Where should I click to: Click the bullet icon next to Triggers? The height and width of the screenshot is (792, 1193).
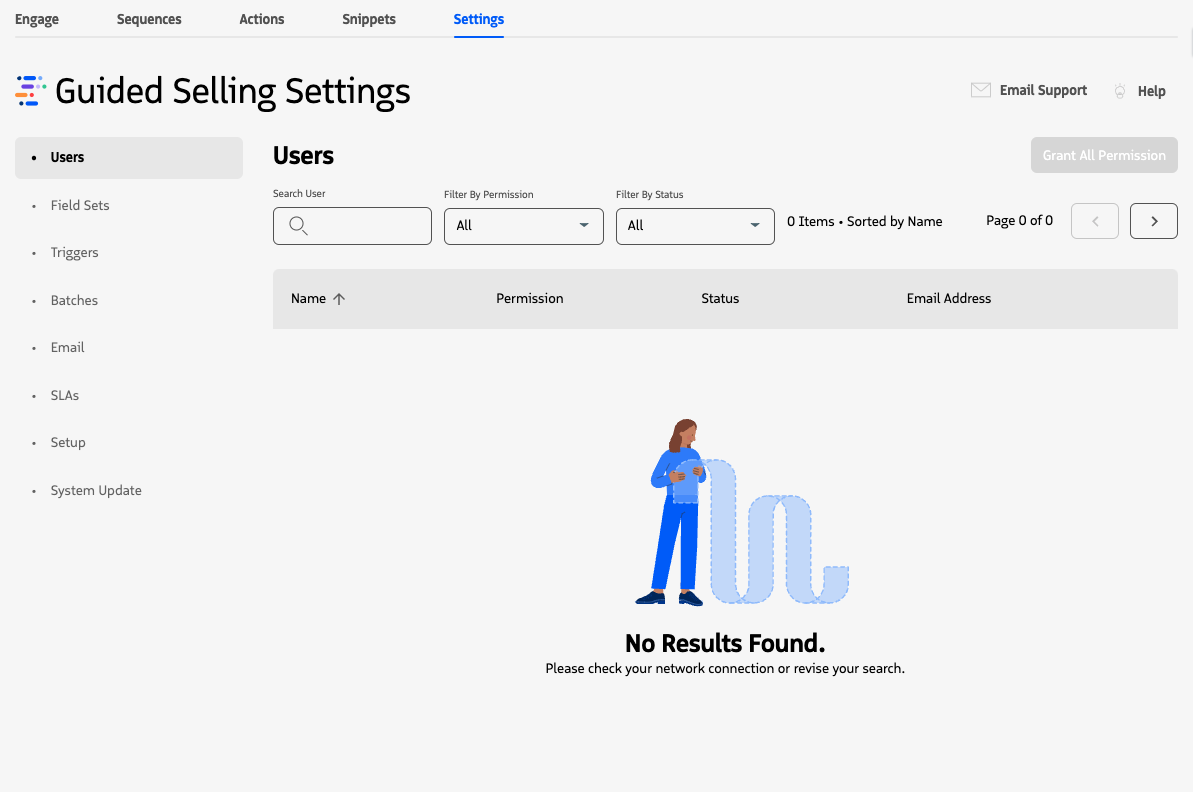click(x=35, y=253)
